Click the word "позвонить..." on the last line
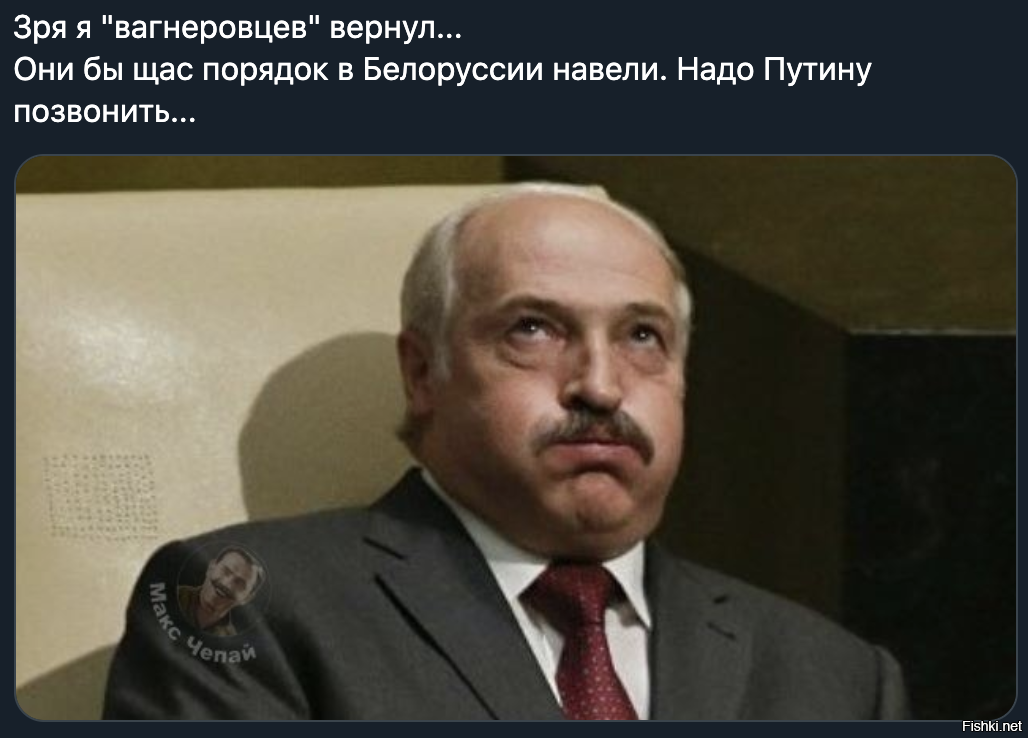The height and width of the screenshot is (738, 1028). tap(104, 112)
